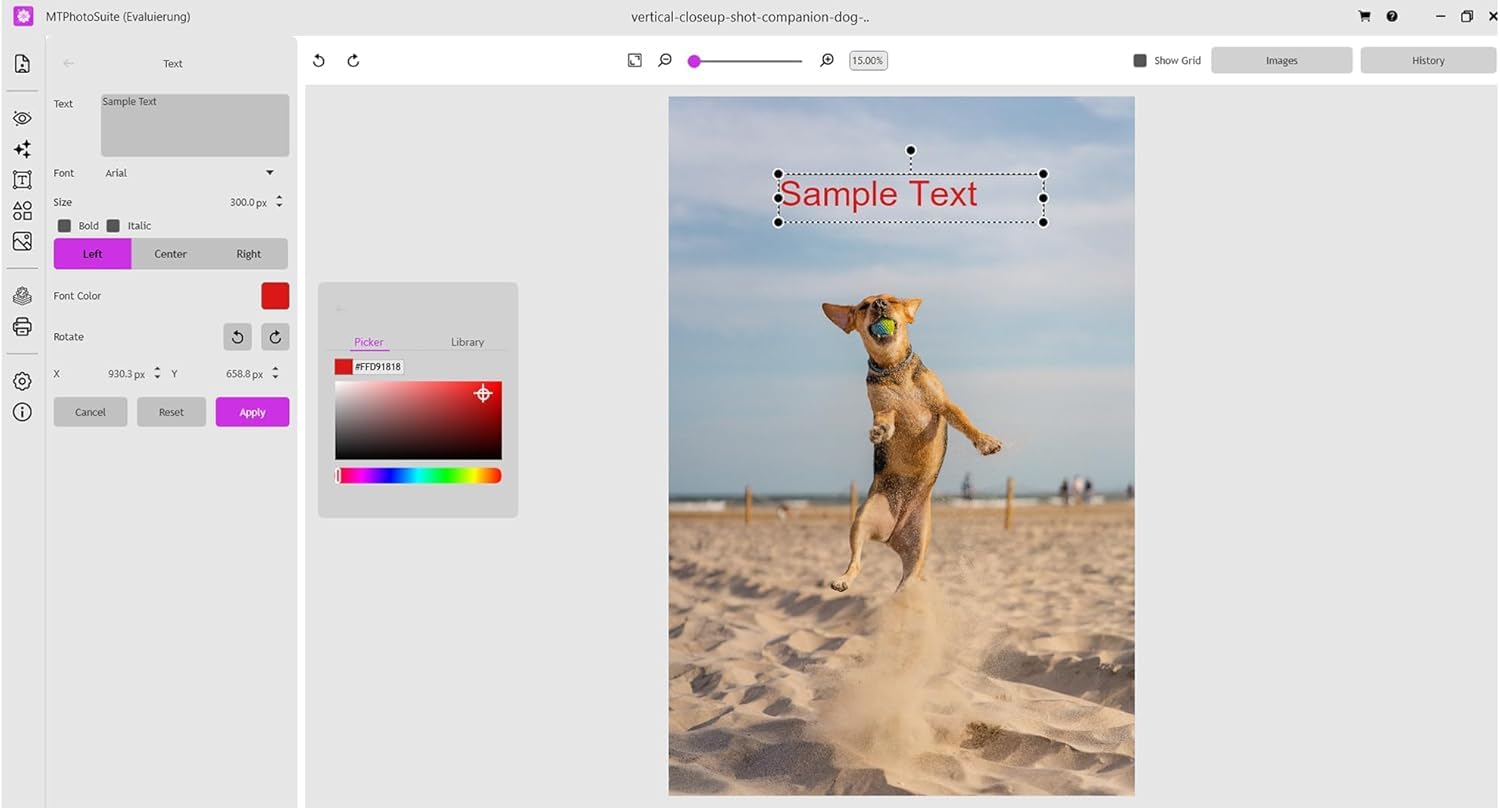Open the help question mark icon
Viewport: 1500px width, 808px height.
[1392, 16]
